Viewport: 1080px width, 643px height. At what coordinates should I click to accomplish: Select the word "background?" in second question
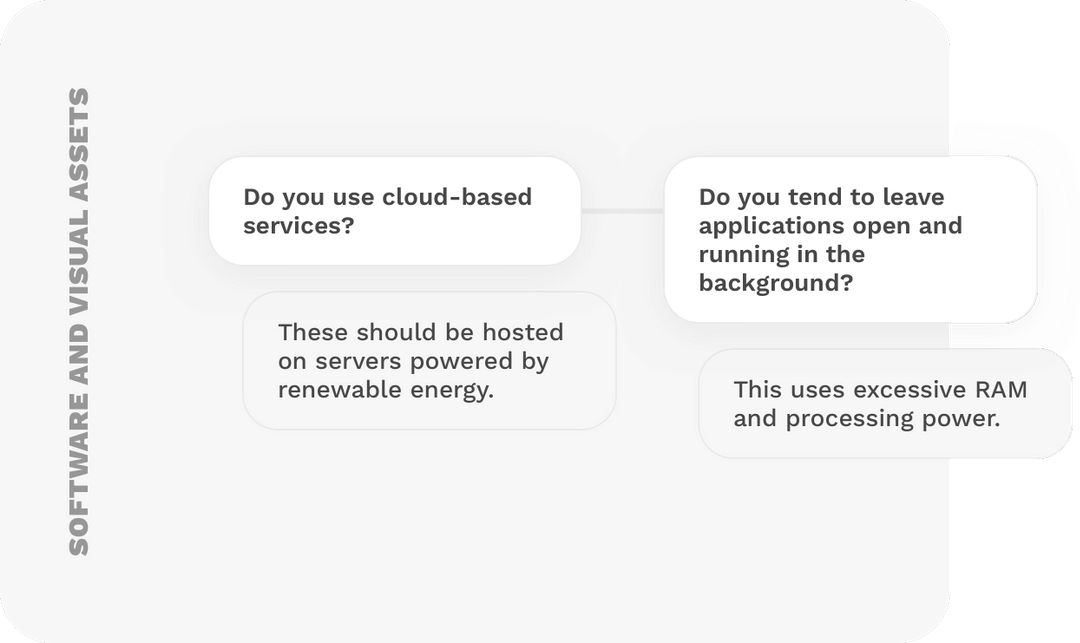click(x=776, y=283)
